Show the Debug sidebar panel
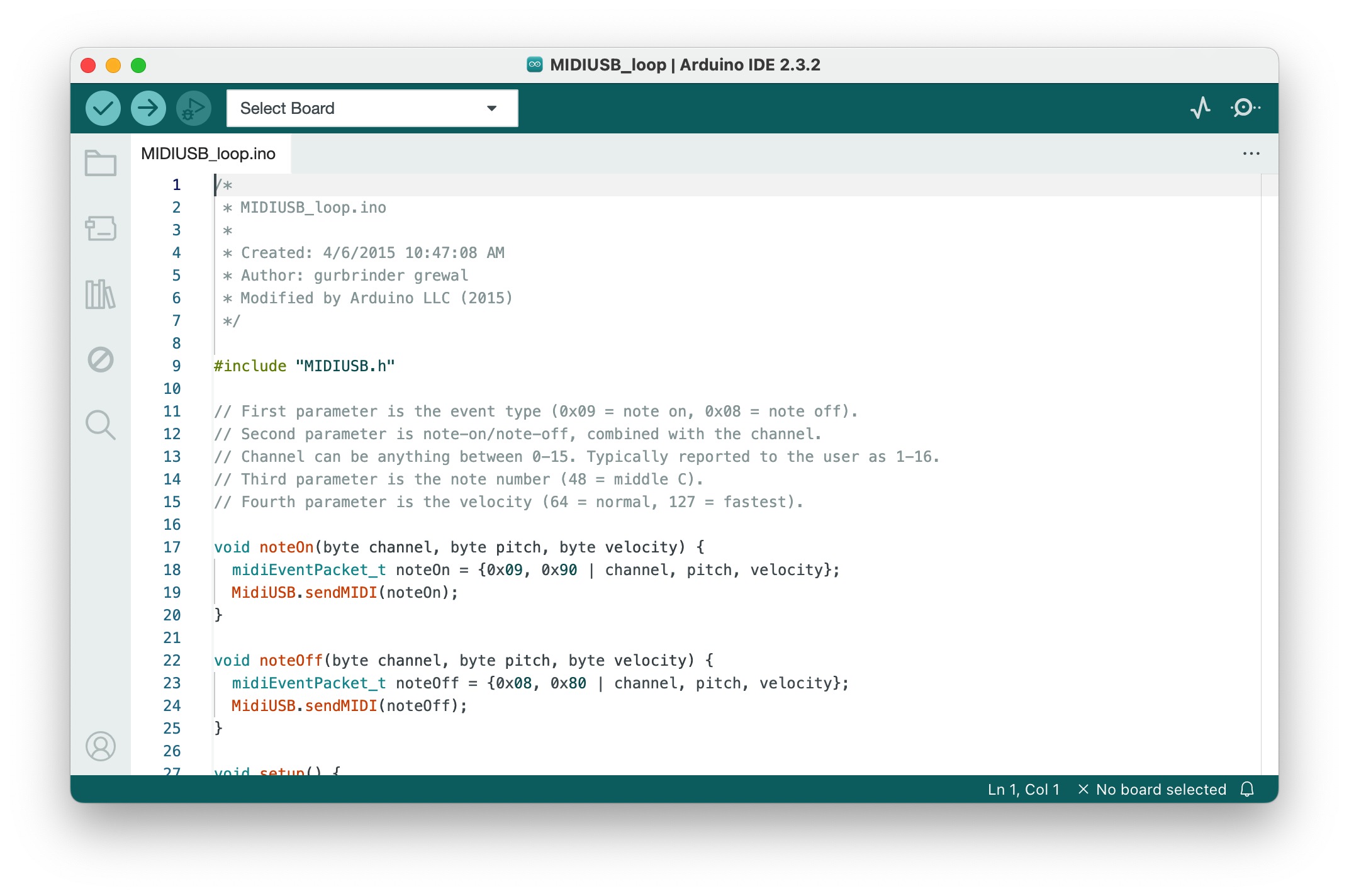The image size is (1349, 896). (x=101, y=360)
